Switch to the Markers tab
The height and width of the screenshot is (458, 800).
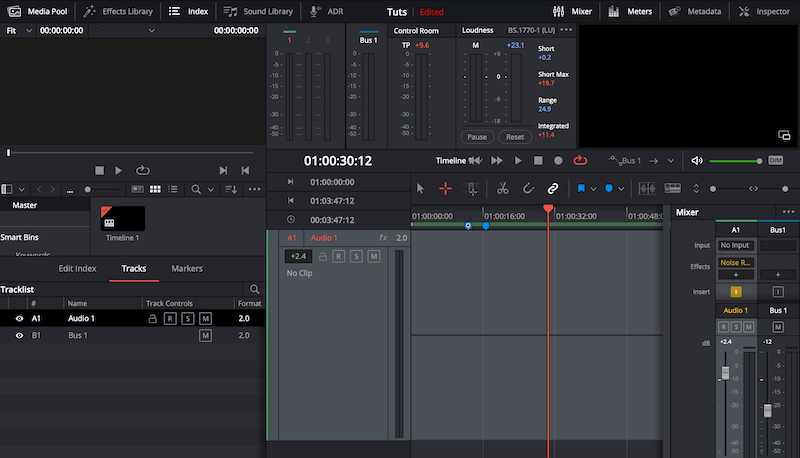(x=187, y=268)
